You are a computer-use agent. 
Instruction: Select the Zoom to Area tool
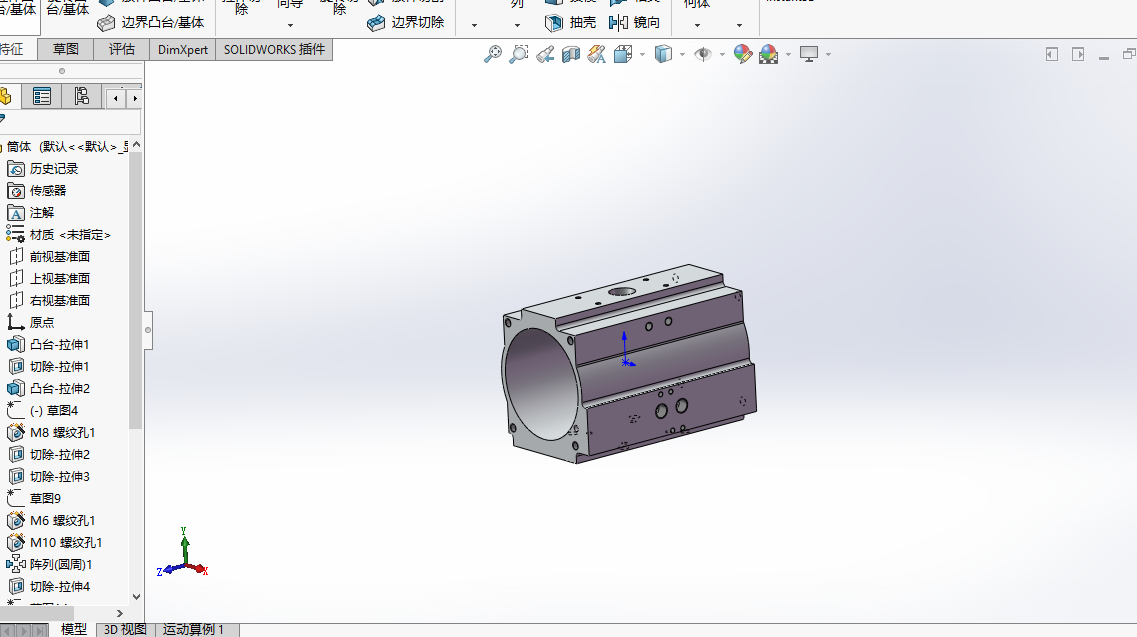coord(518,54)
